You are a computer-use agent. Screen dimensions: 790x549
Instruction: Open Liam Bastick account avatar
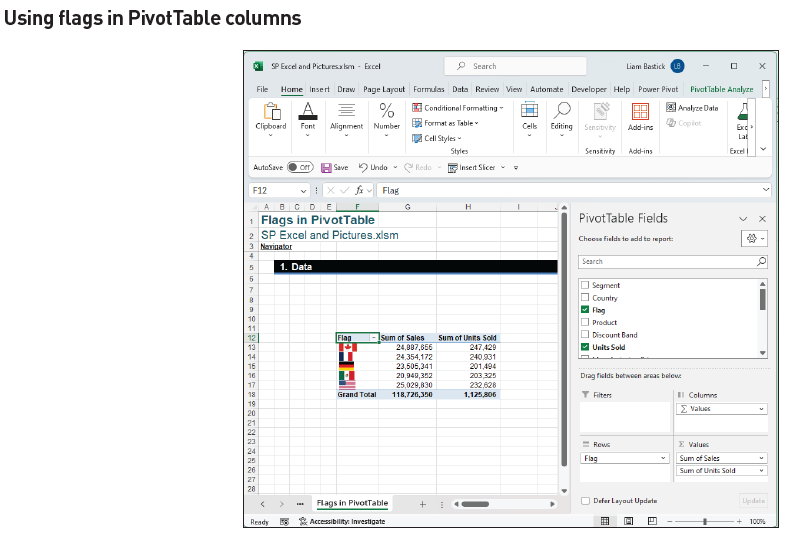pos(677,66)
